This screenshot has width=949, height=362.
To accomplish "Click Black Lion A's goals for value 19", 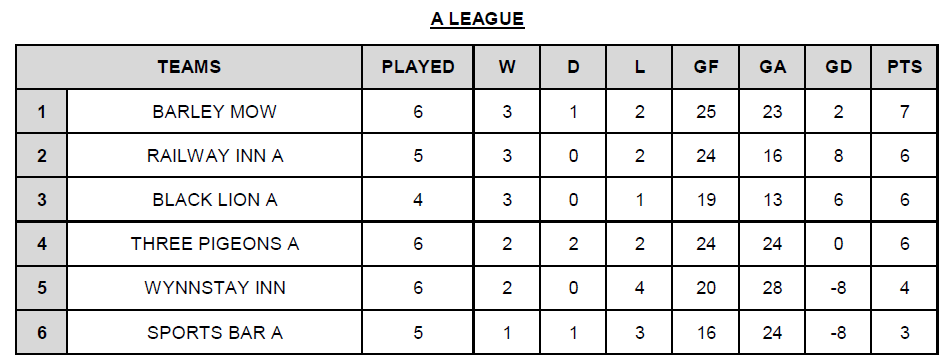I will (x=706, y=200).
